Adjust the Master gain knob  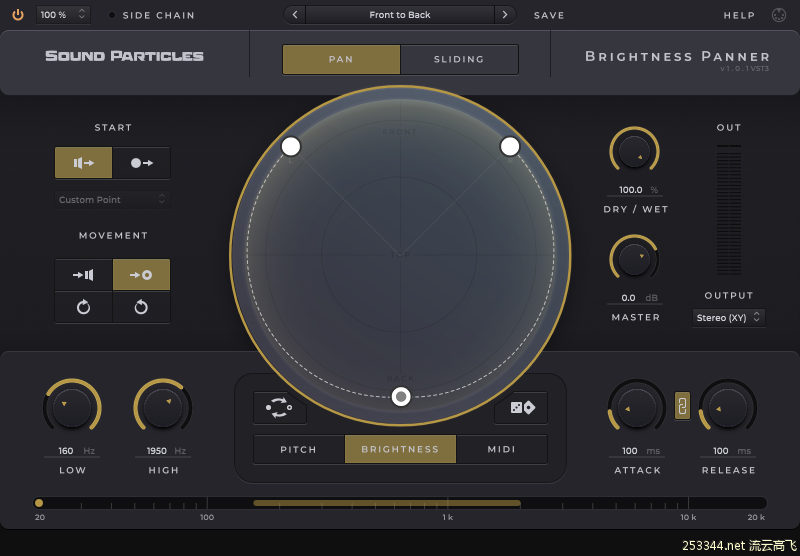(x=634, y=259)
